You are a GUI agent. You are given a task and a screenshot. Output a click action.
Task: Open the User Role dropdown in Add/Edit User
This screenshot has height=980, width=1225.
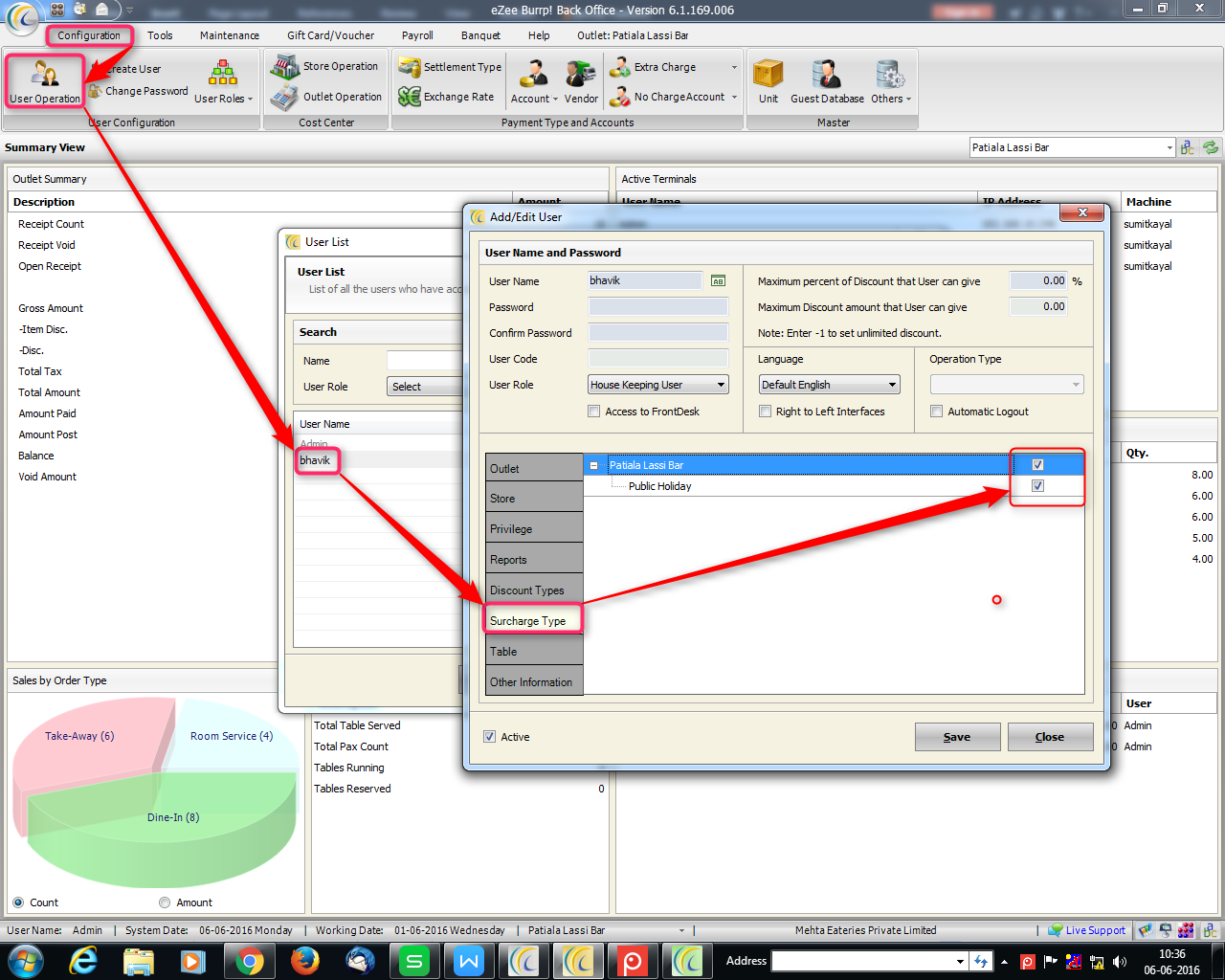(658, 385)
